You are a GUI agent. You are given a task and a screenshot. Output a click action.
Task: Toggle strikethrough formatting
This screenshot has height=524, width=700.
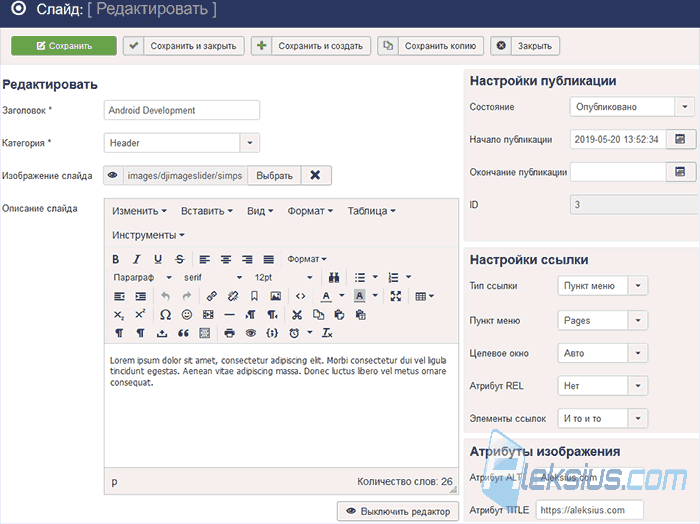click(x=179, y=259)
